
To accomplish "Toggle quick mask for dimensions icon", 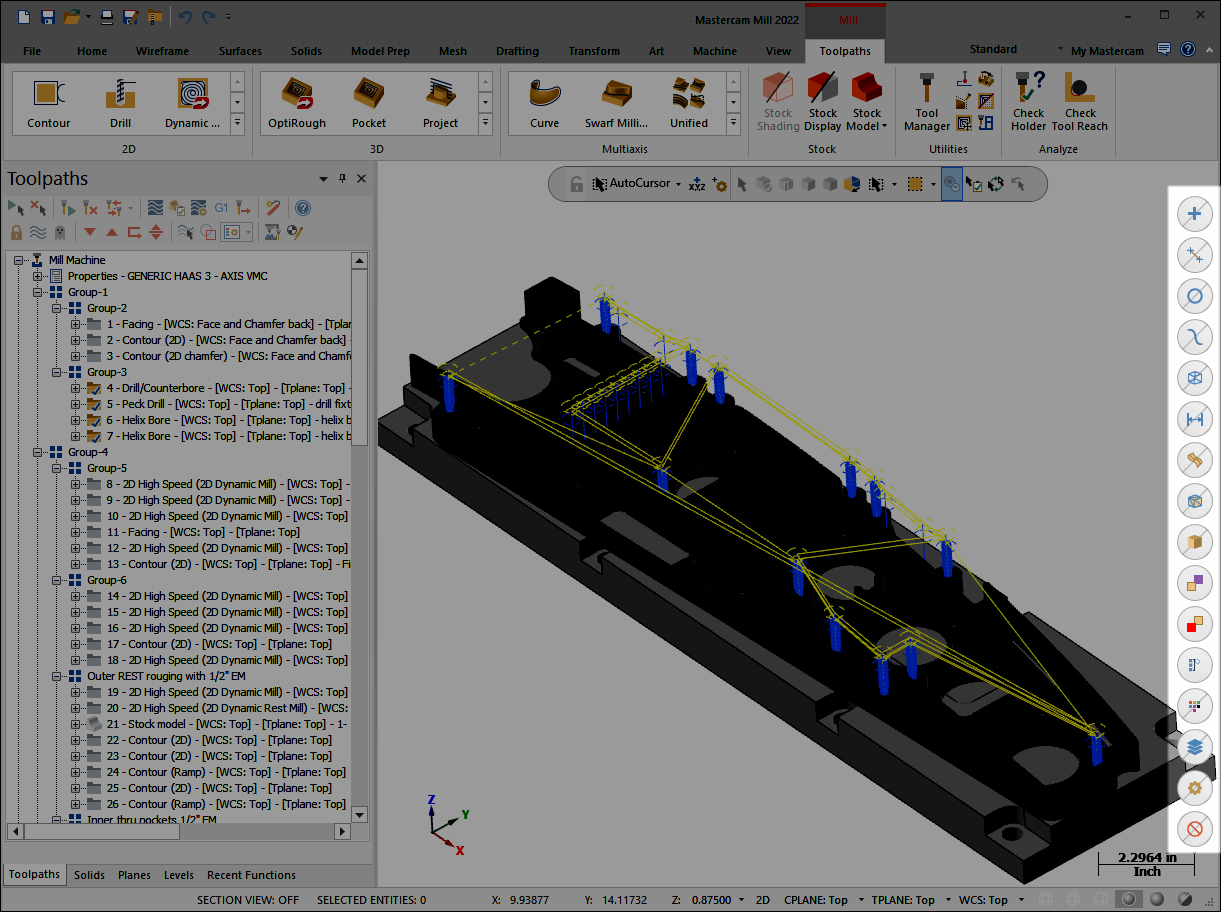I will click(1194, 419).
